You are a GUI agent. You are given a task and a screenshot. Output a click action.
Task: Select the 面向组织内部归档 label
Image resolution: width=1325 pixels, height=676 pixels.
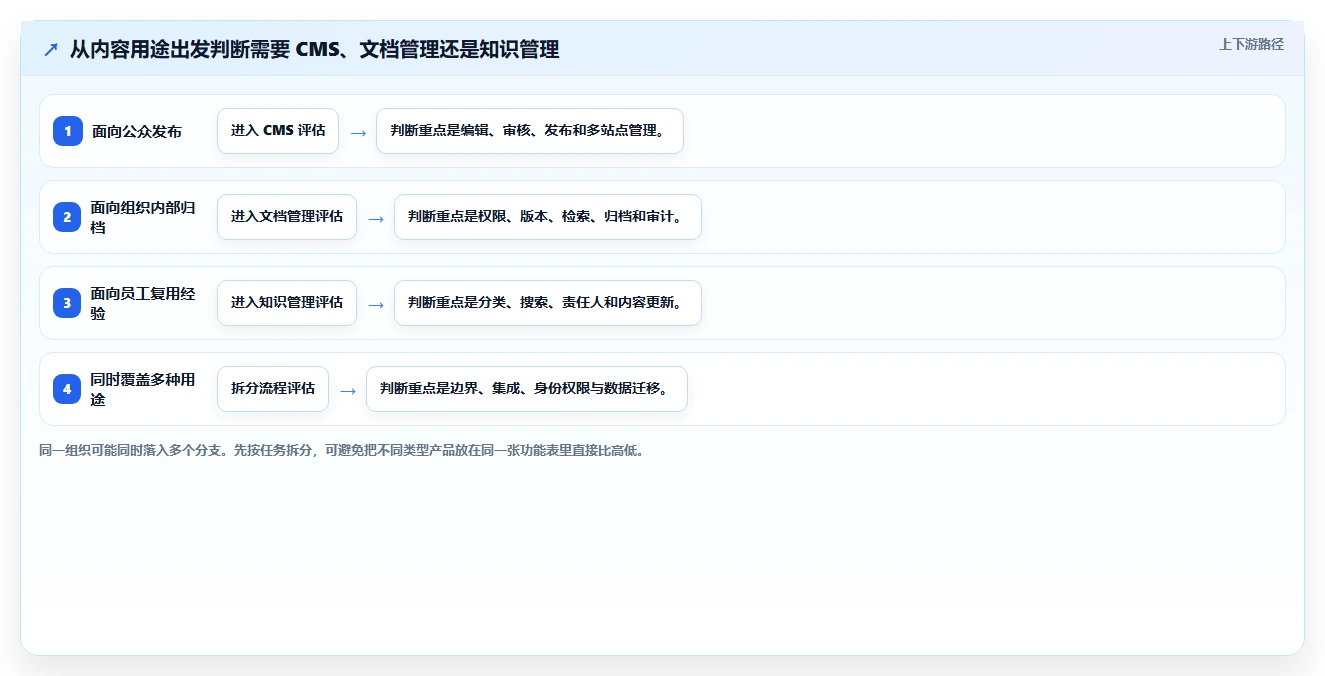(143, 217)
